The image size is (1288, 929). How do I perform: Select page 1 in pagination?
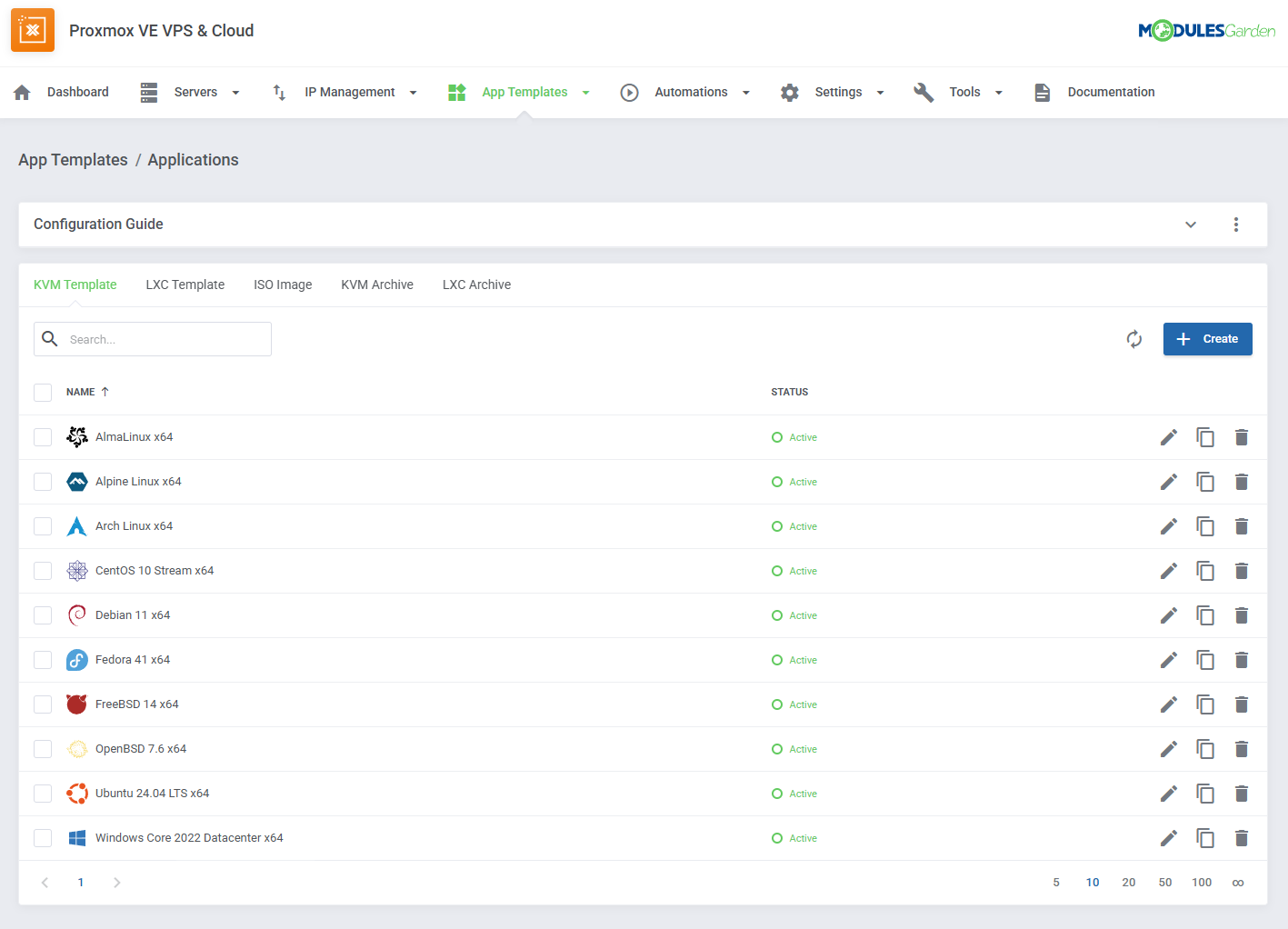(81, 883)
